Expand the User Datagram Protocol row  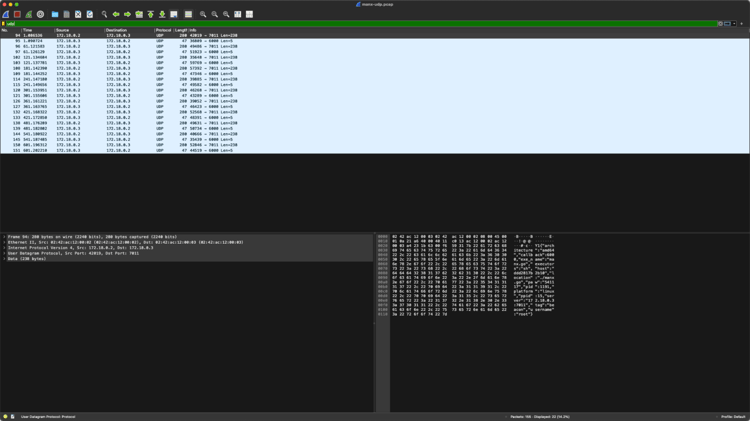4,253
